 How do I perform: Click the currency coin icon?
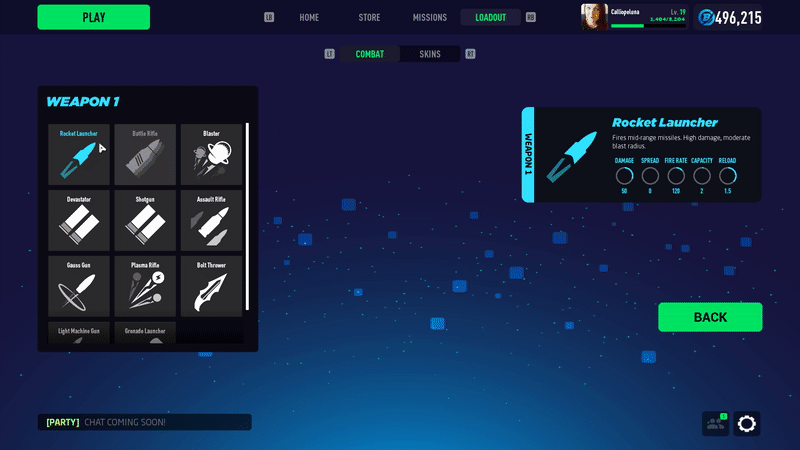point(707,17)
